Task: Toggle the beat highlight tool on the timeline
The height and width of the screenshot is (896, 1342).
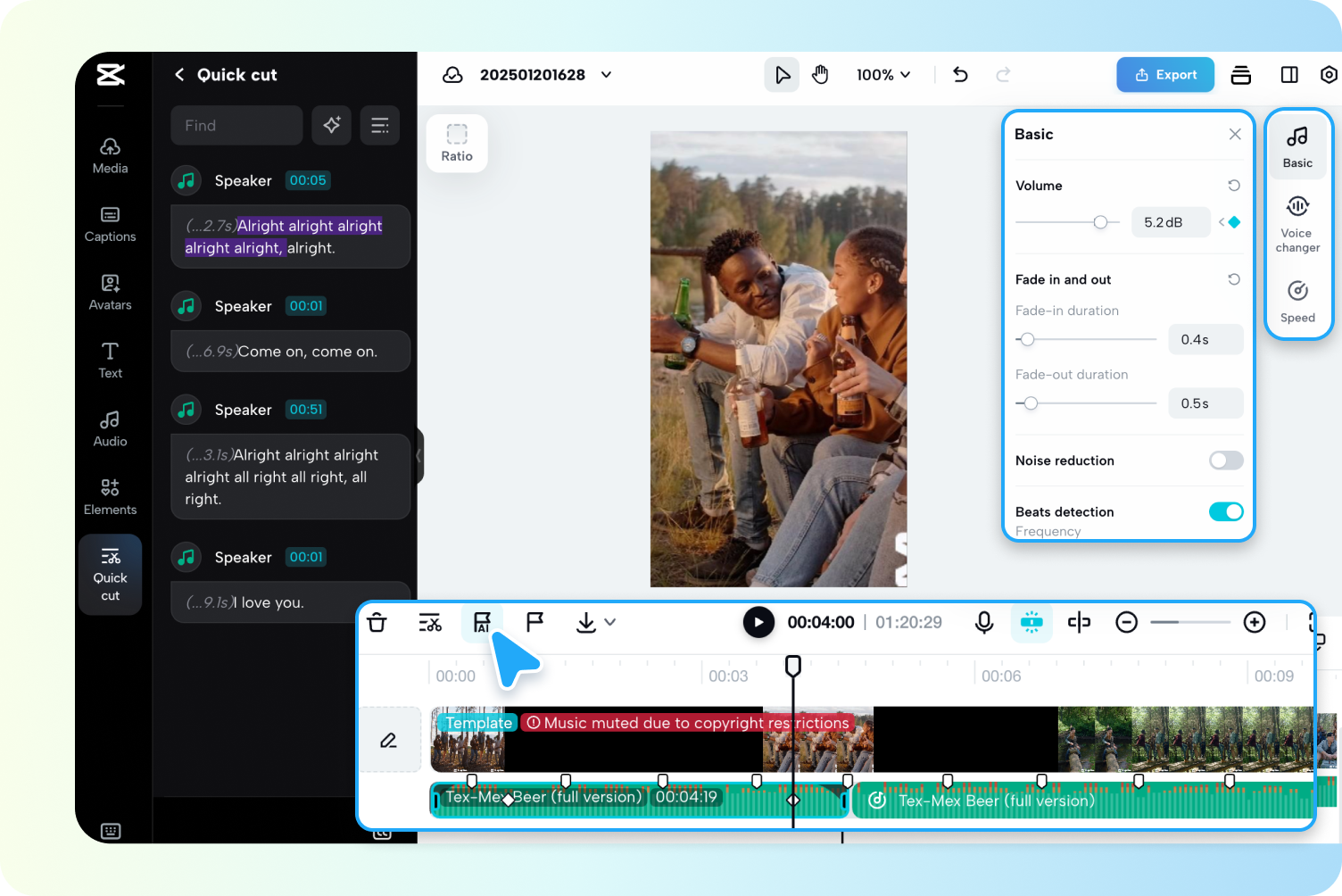Action: [x=1031, y=622]
